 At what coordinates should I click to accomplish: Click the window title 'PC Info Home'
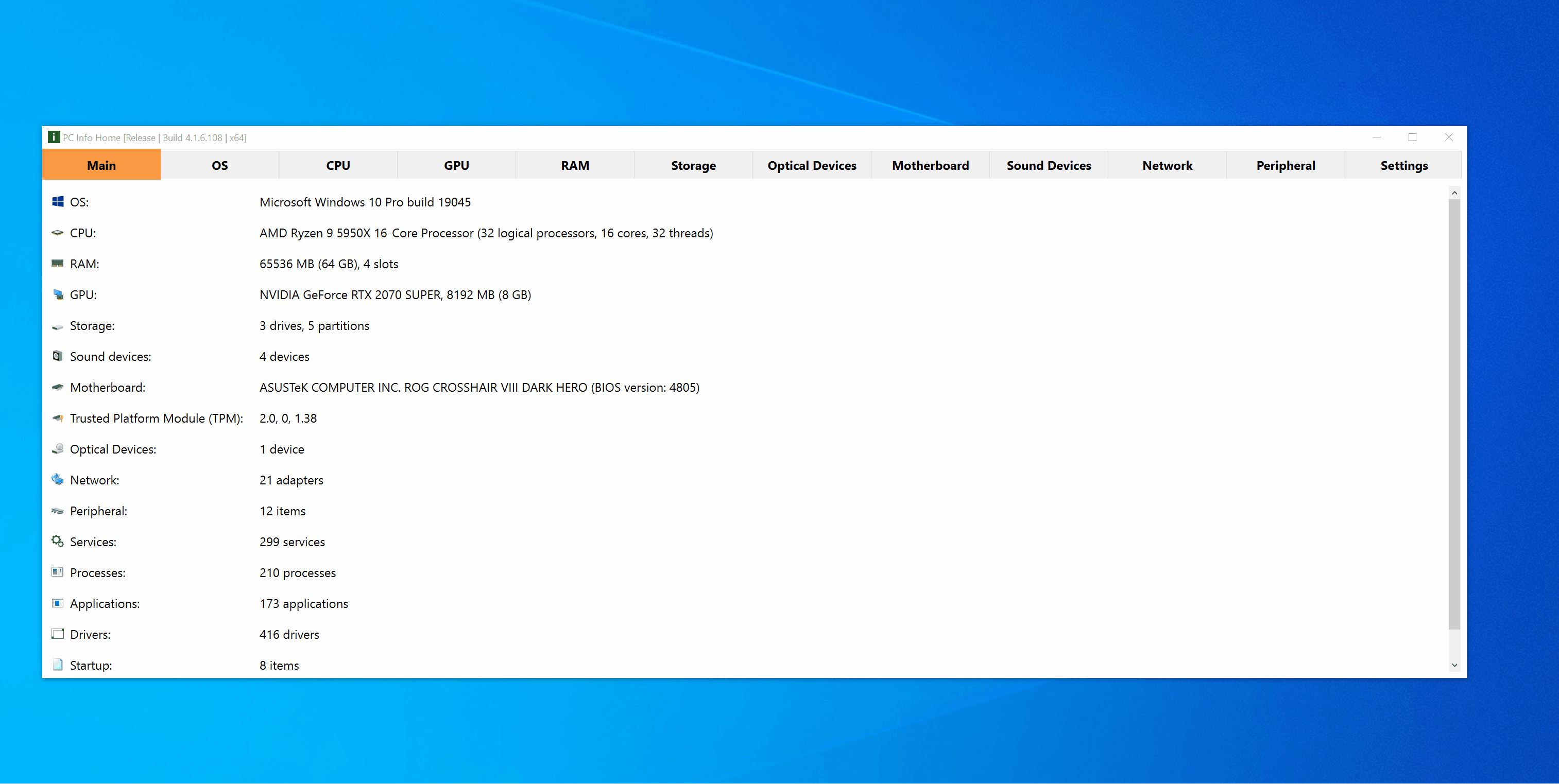click(x=92, y=137)
